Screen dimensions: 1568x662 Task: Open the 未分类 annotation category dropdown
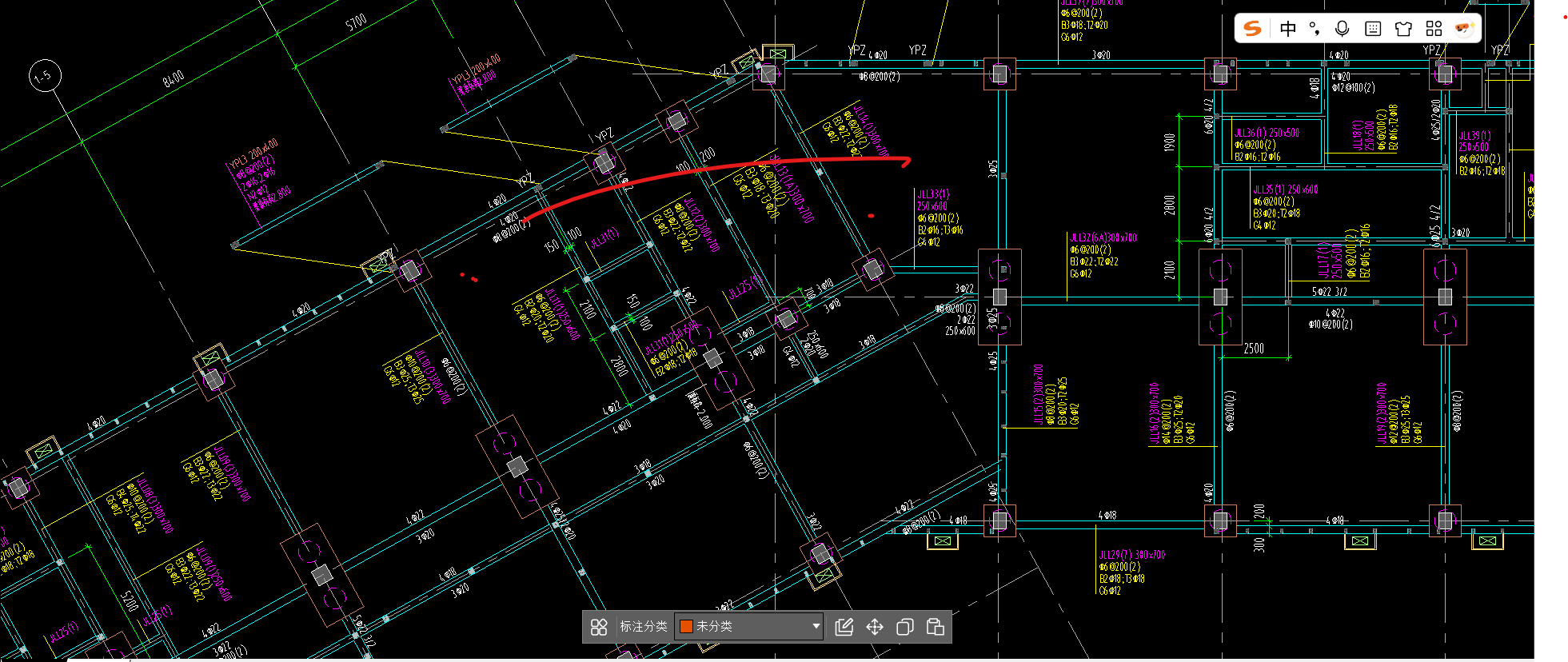[749, 626]
